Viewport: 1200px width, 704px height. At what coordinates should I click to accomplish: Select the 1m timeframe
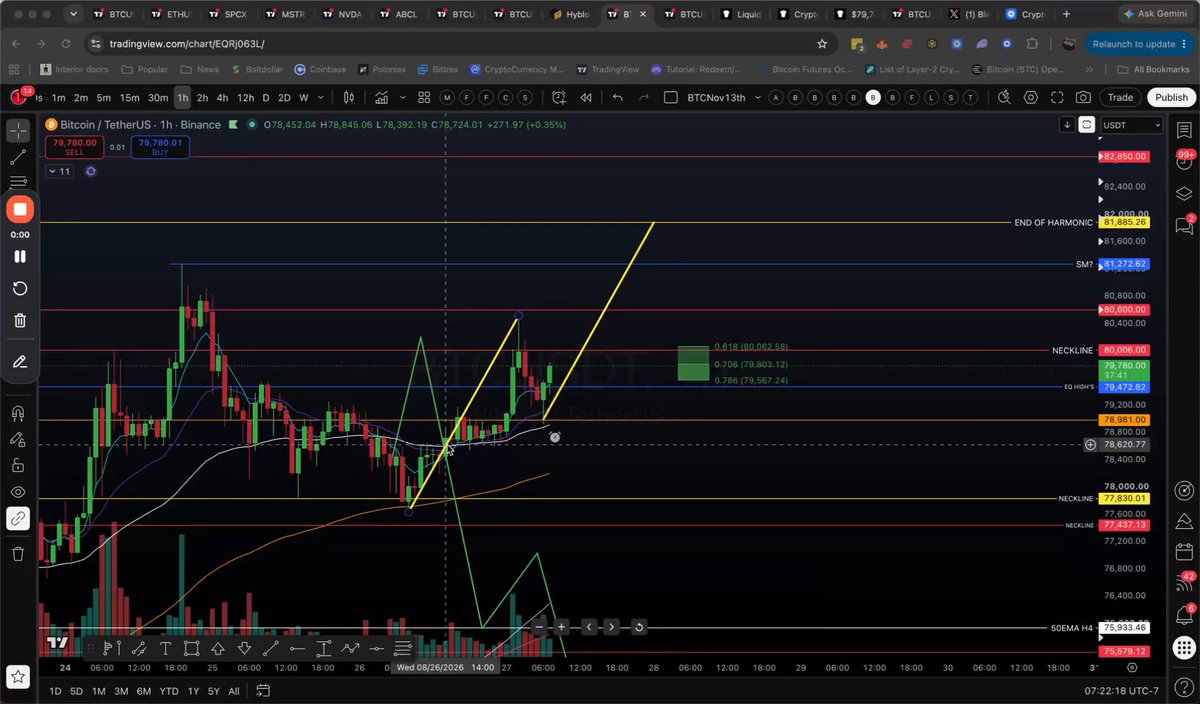(x=59, y=97)
